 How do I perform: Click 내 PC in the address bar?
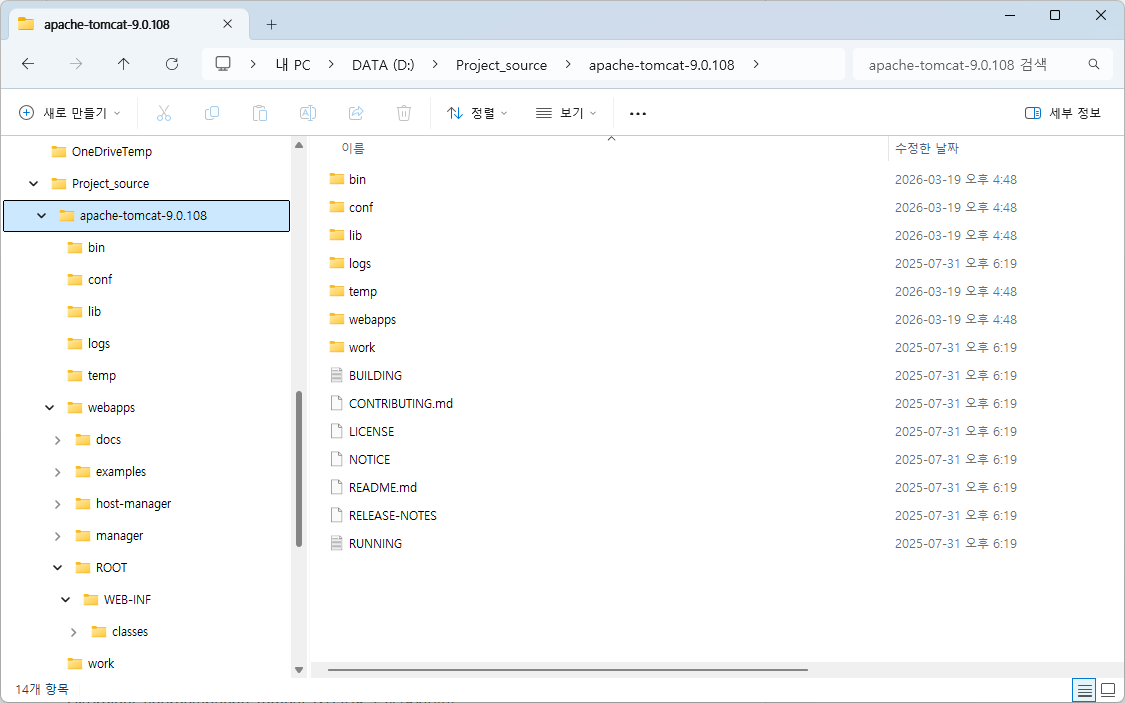[x=293, y=65]
